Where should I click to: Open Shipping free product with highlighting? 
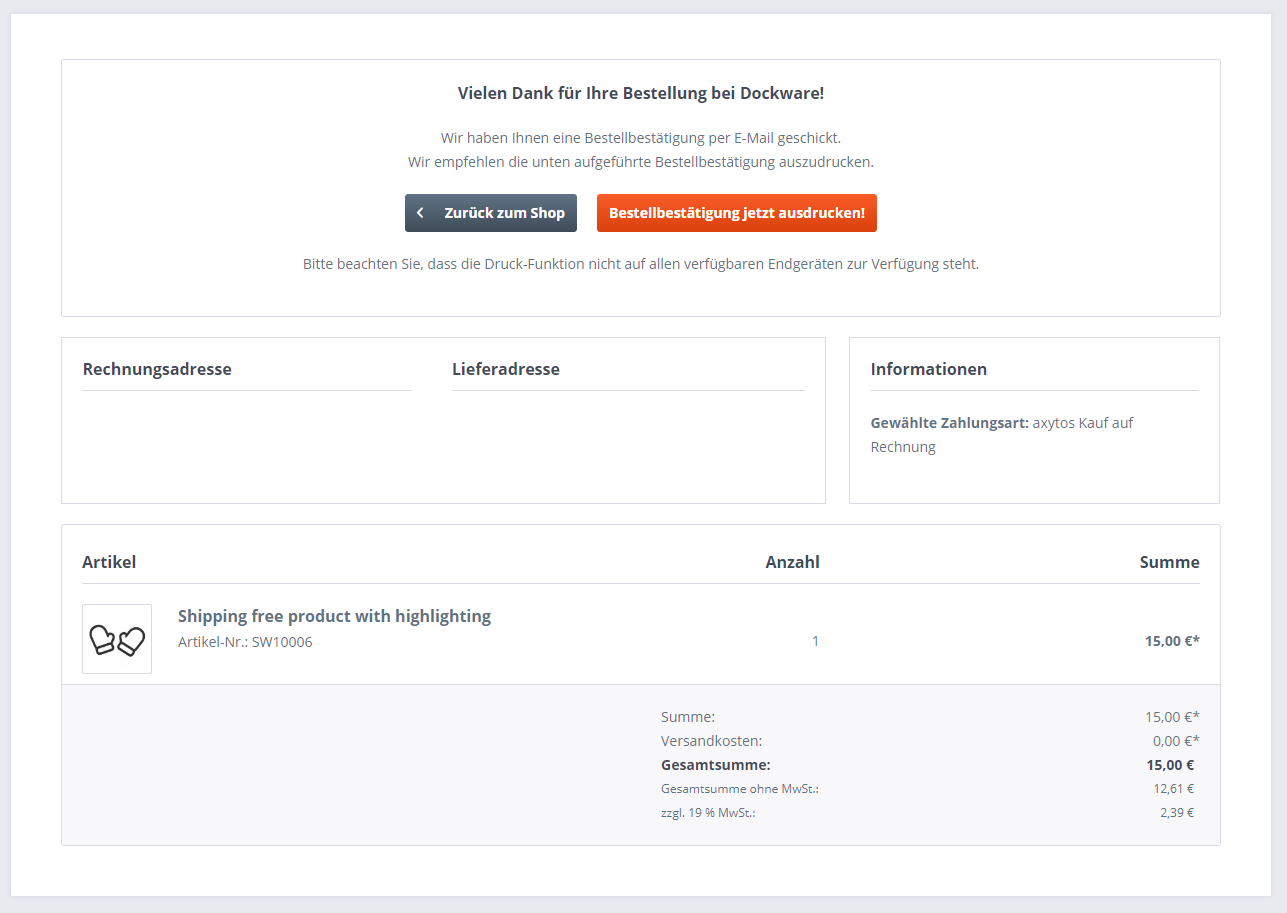click(x=334, y=616)
